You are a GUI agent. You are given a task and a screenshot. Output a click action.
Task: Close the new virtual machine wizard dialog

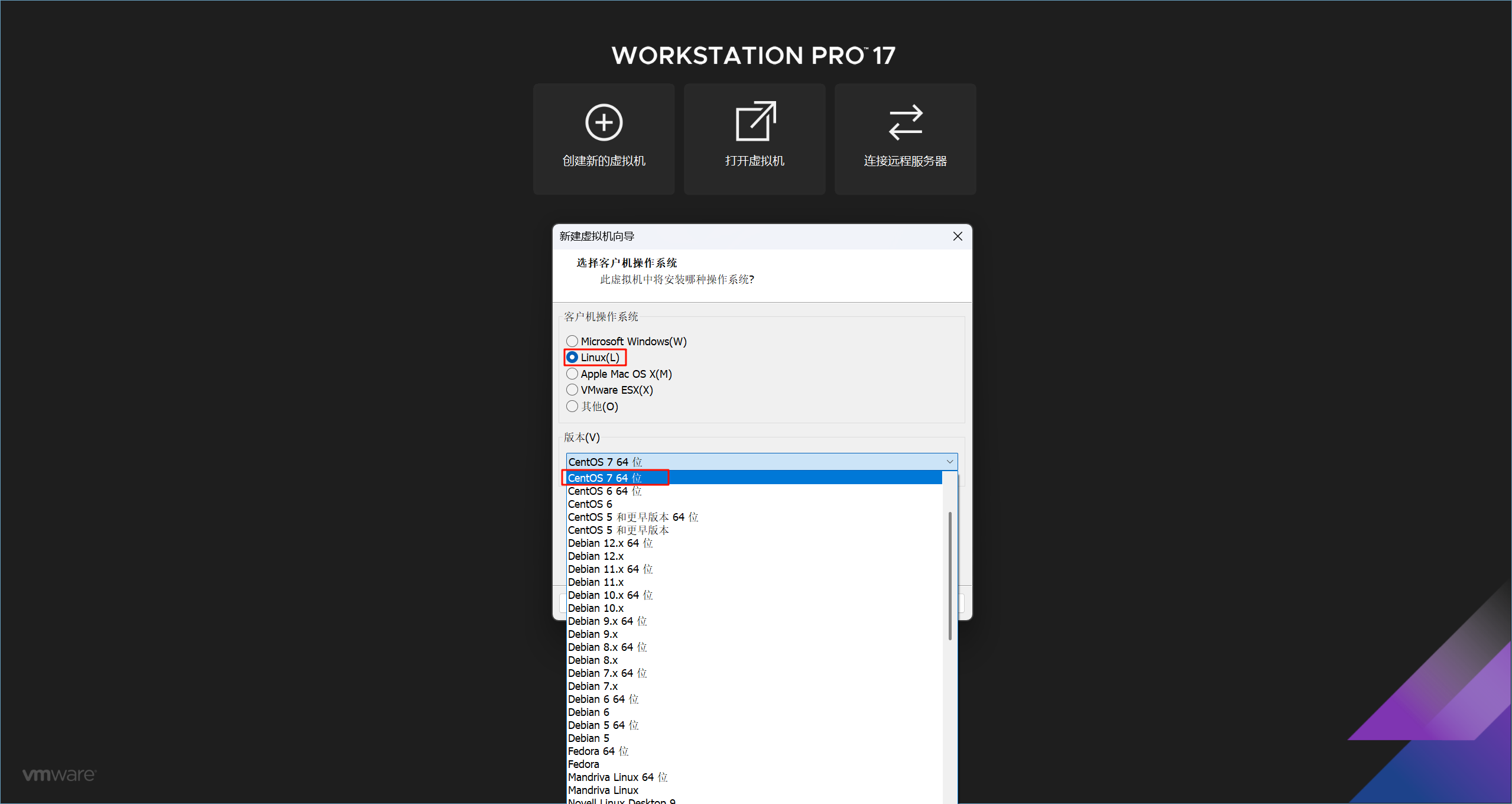(x=958, y=236)
